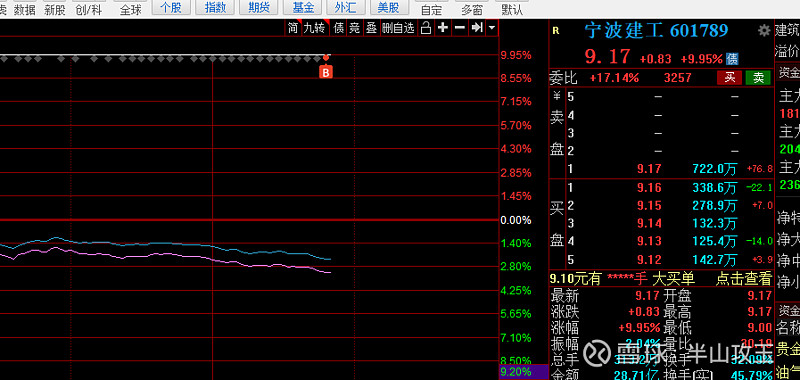Click the red B buy marker on chart

[326, 72]
